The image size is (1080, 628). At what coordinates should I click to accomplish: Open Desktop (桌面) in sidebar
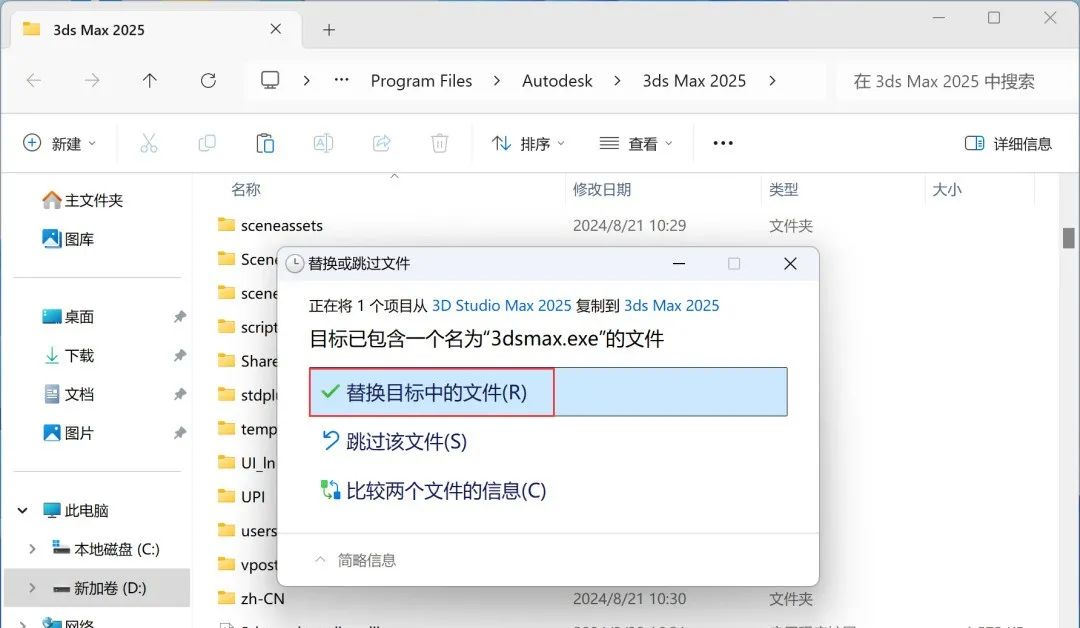pos(68,317)
